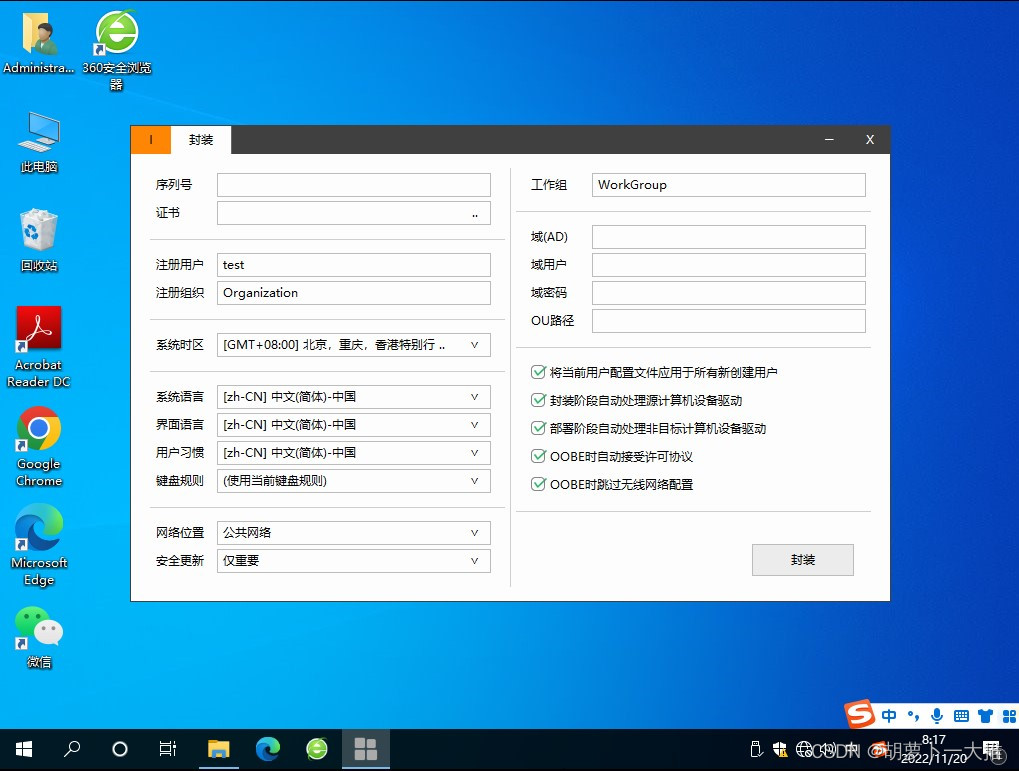Open File Explorer from the taskbar
The width and height of the screenshot is (1019, 771).
218,748
